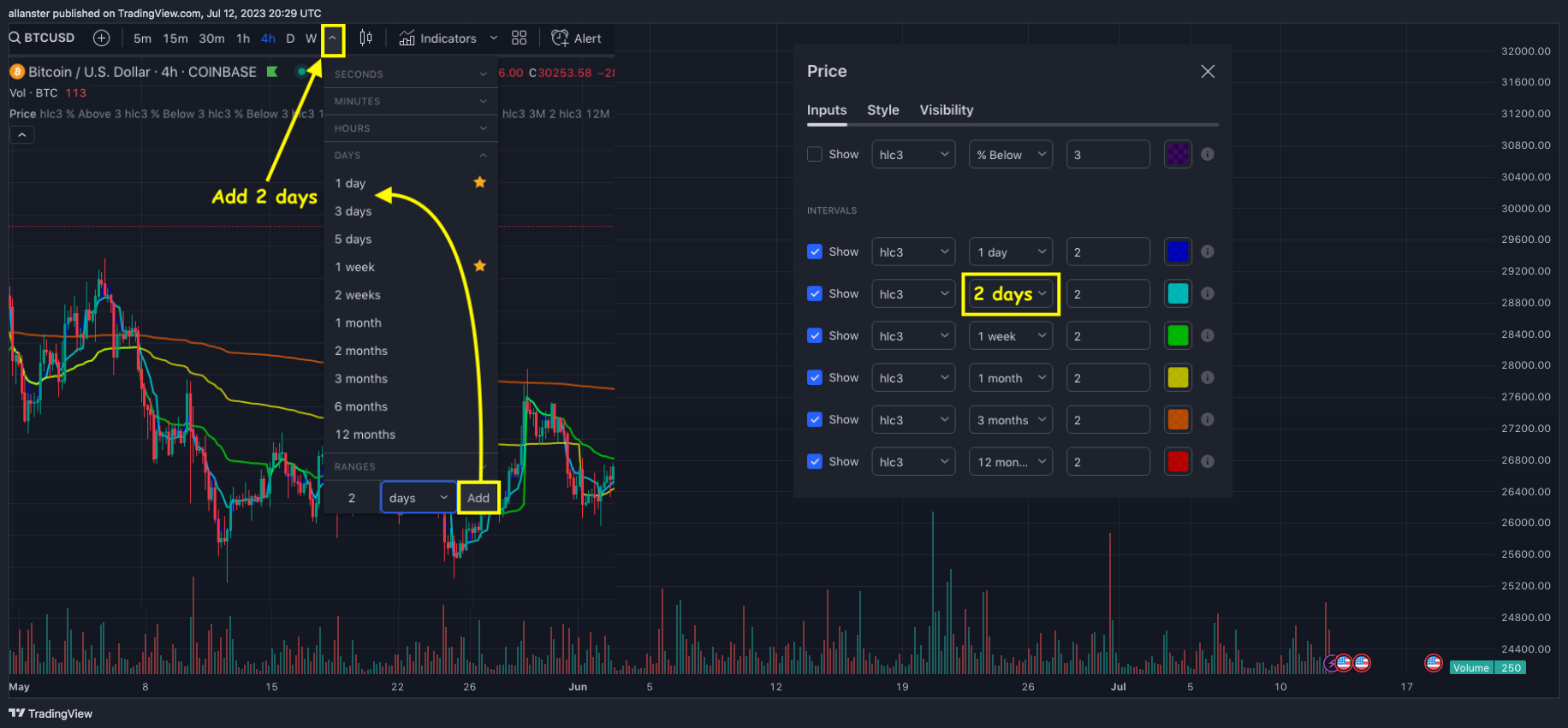Expand the MINUTES section
This screenshot has width=1568, height=728.
pos(411,101)
